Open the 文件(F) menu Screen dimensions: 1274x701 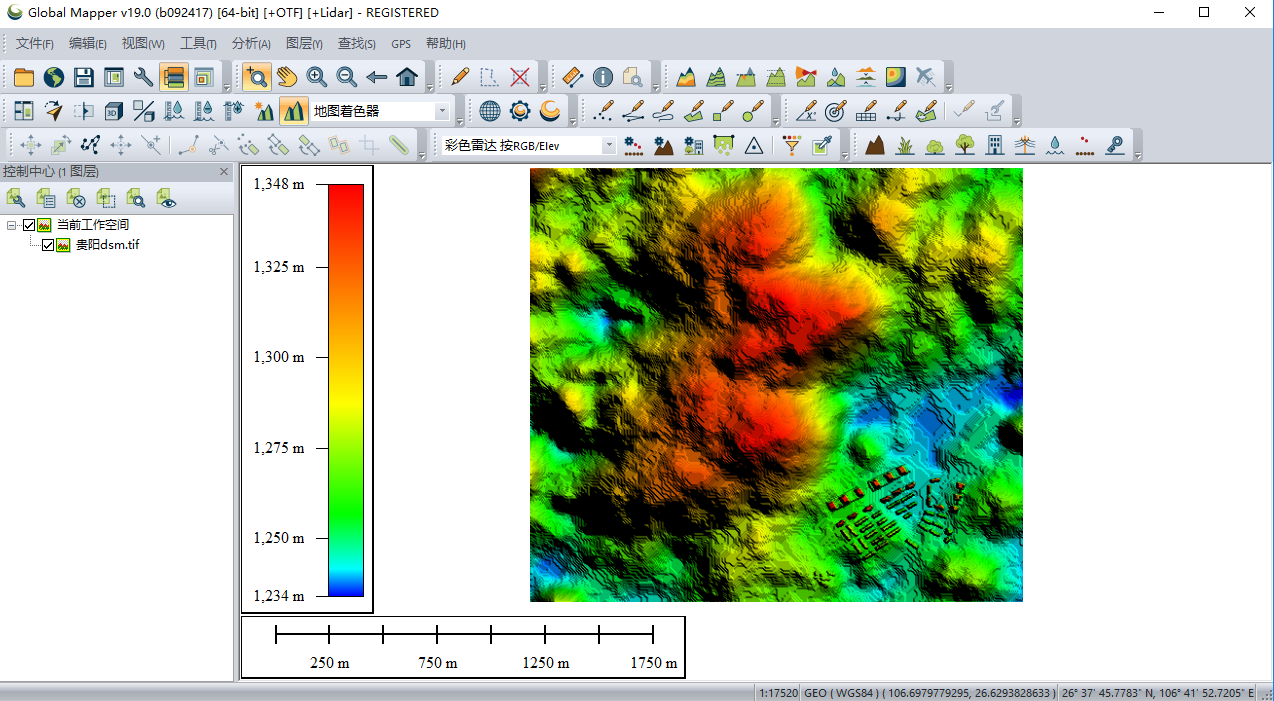tap(35, 44)
